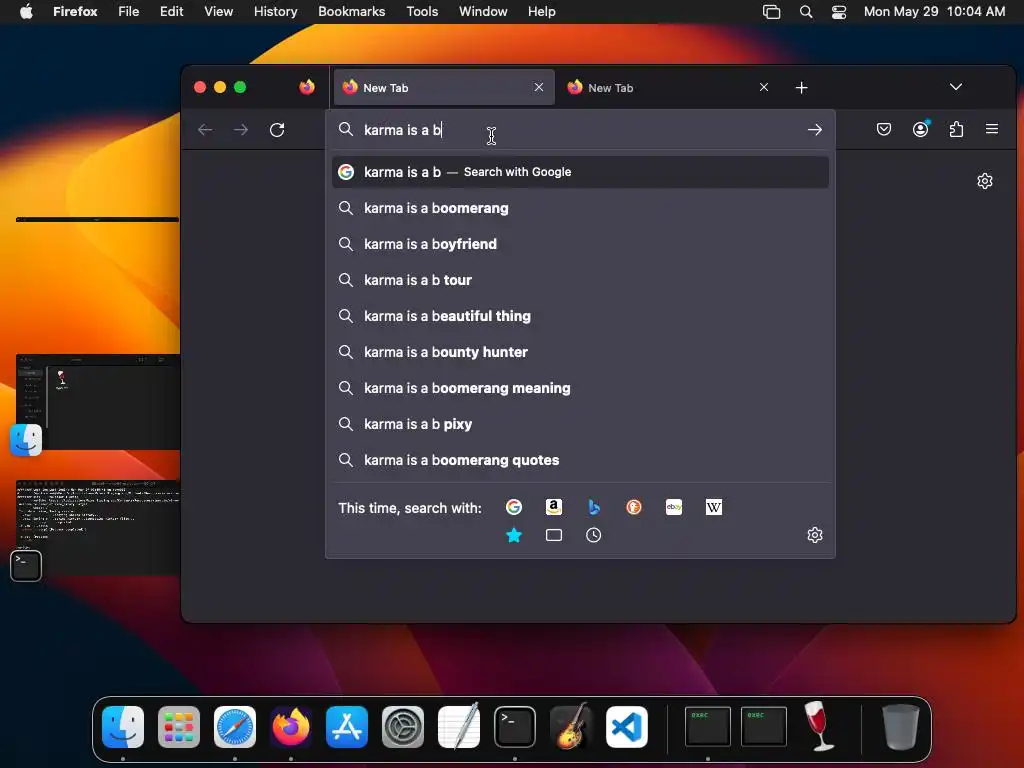Open the Help menu
Screen dimensions: 1024x768
(541, 12)
